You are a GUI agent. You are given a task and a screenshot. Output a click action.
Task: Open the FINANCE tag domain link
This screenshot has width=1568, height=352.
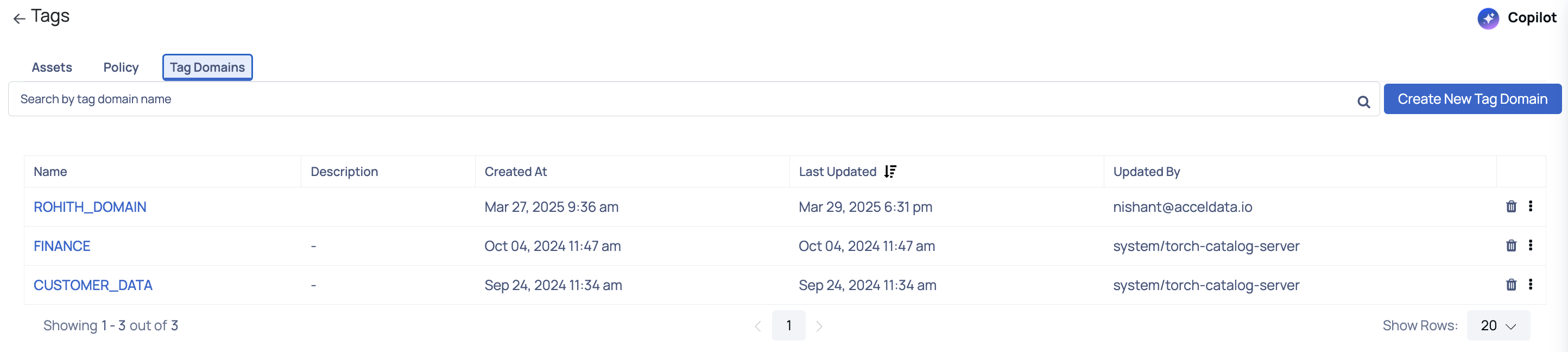coord(62,246)
